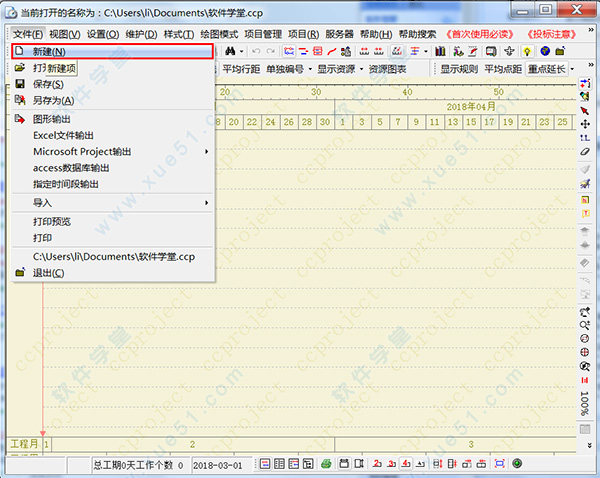Click the undo arrow icon
The image size is (600, 478).
click(256, 51)
